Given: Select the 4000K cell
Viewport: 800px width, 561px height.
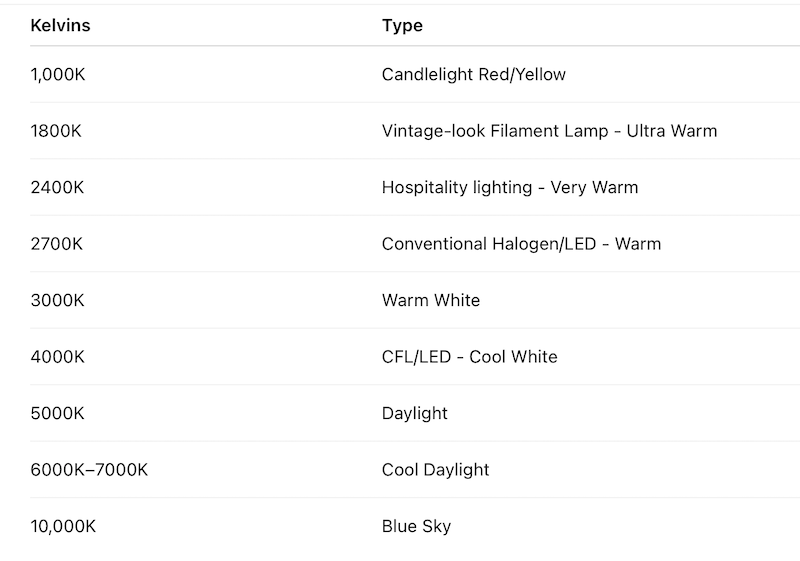Looking at the screenshot, I should (x=58, y=357).
